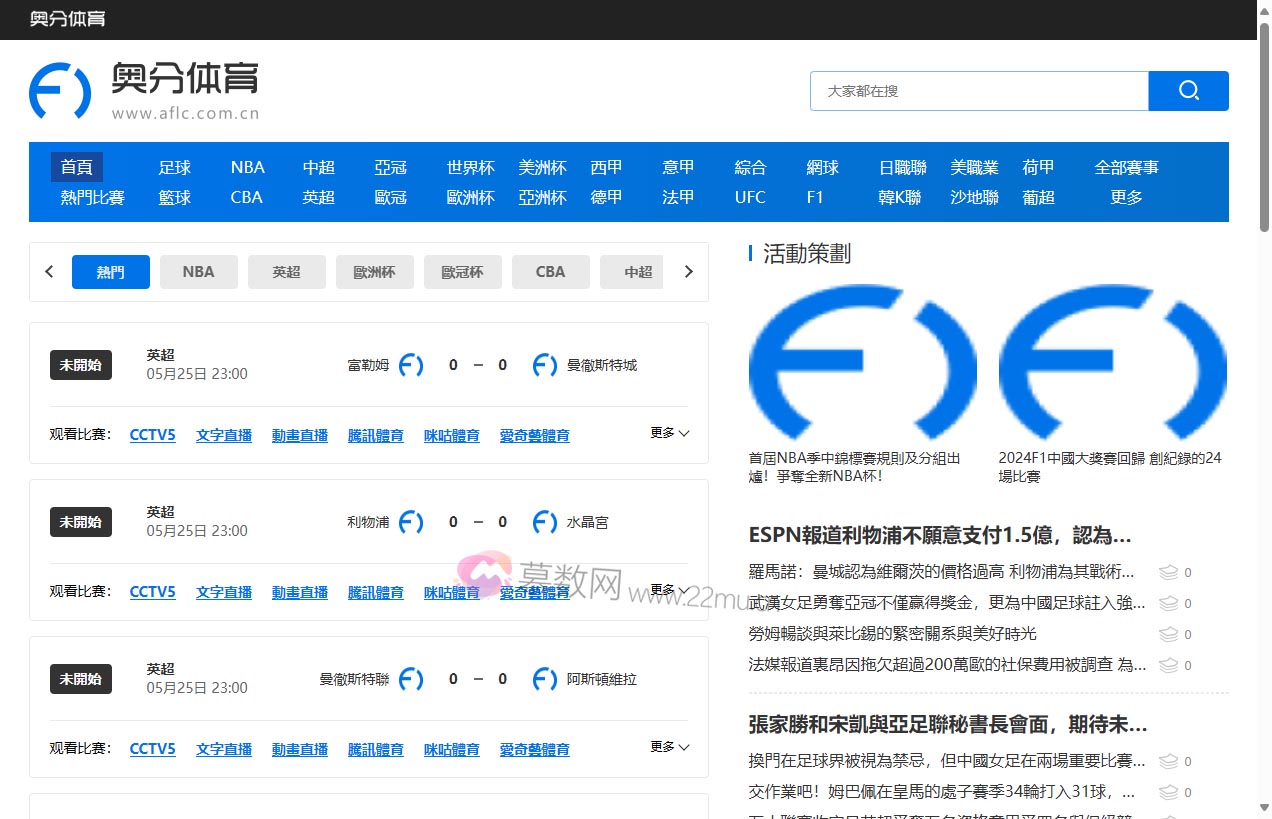
Task: Open the ESPN報道利物浦 news headline
Action: pyautogui.click(x=938, y=535)
